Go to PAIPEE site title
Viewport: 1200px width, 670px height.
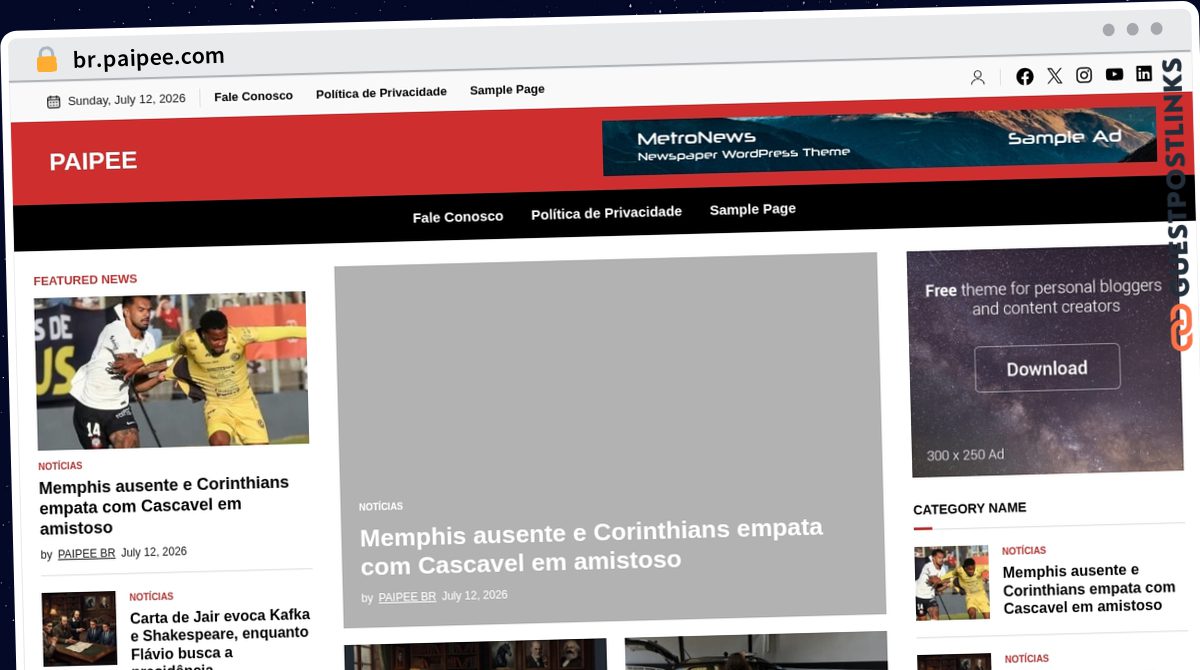coord(93,161)
